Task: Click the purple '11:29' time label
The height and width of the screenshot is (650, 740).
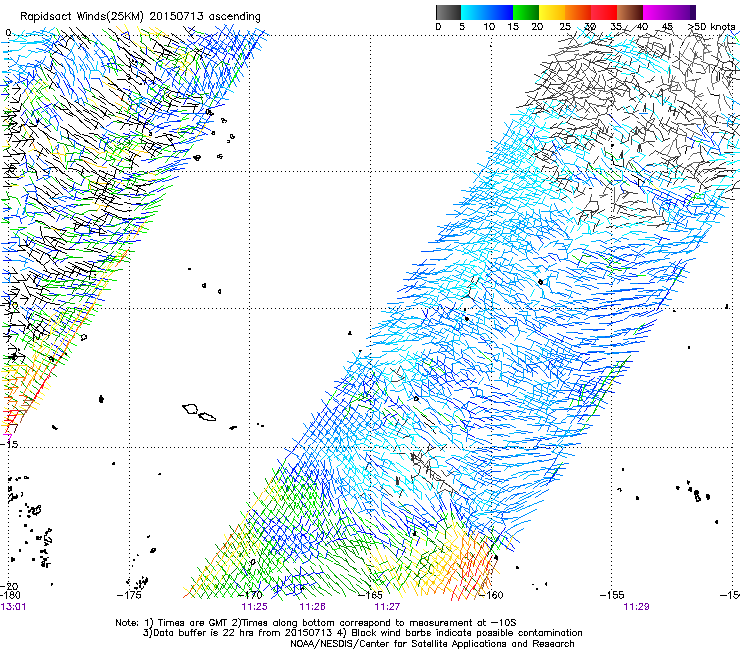Action: [x=636, y=607]
